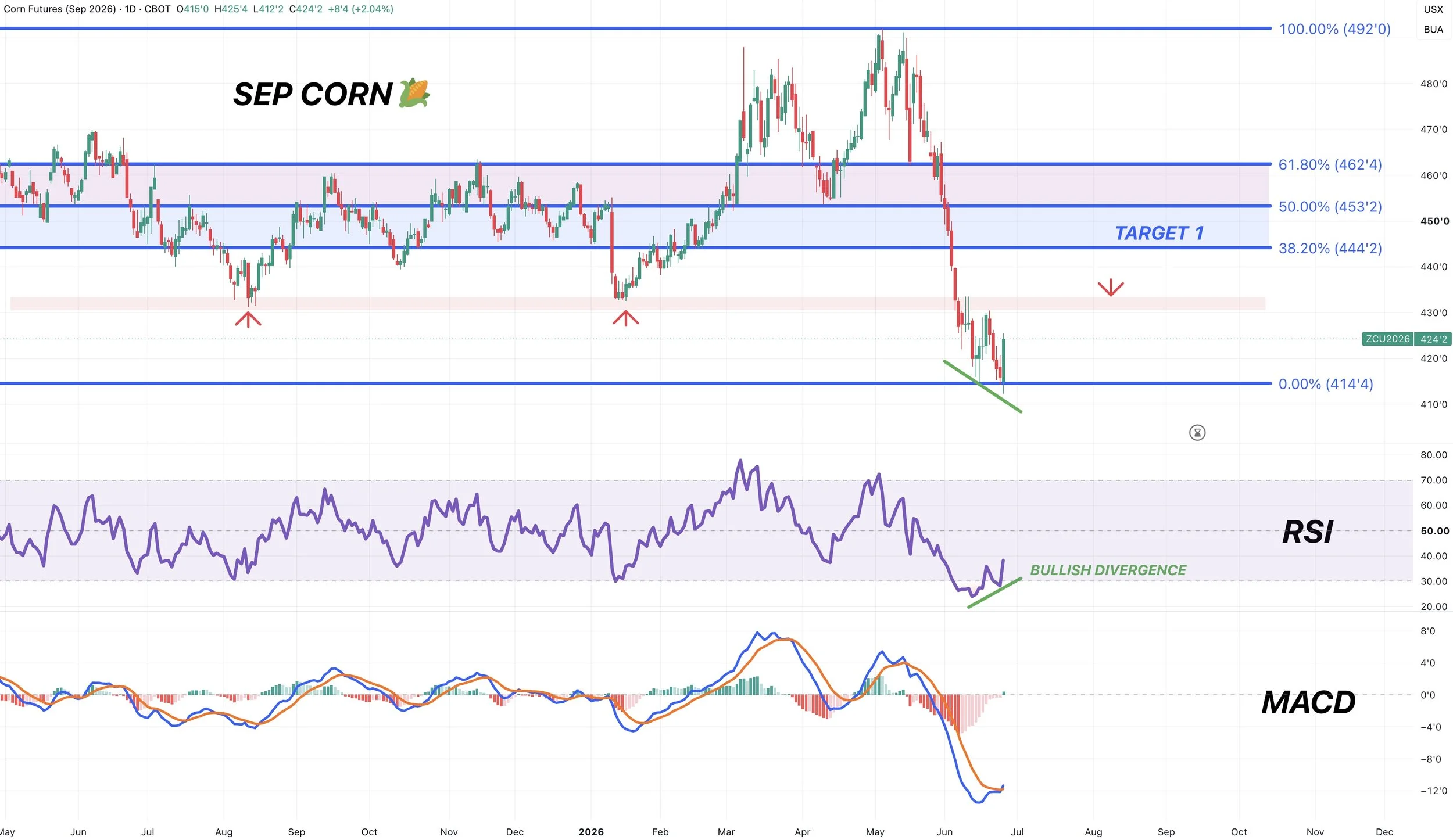
Task: Select the BULLISH DIVERGENCE text annotation
Action: (x=1108, y=570)
